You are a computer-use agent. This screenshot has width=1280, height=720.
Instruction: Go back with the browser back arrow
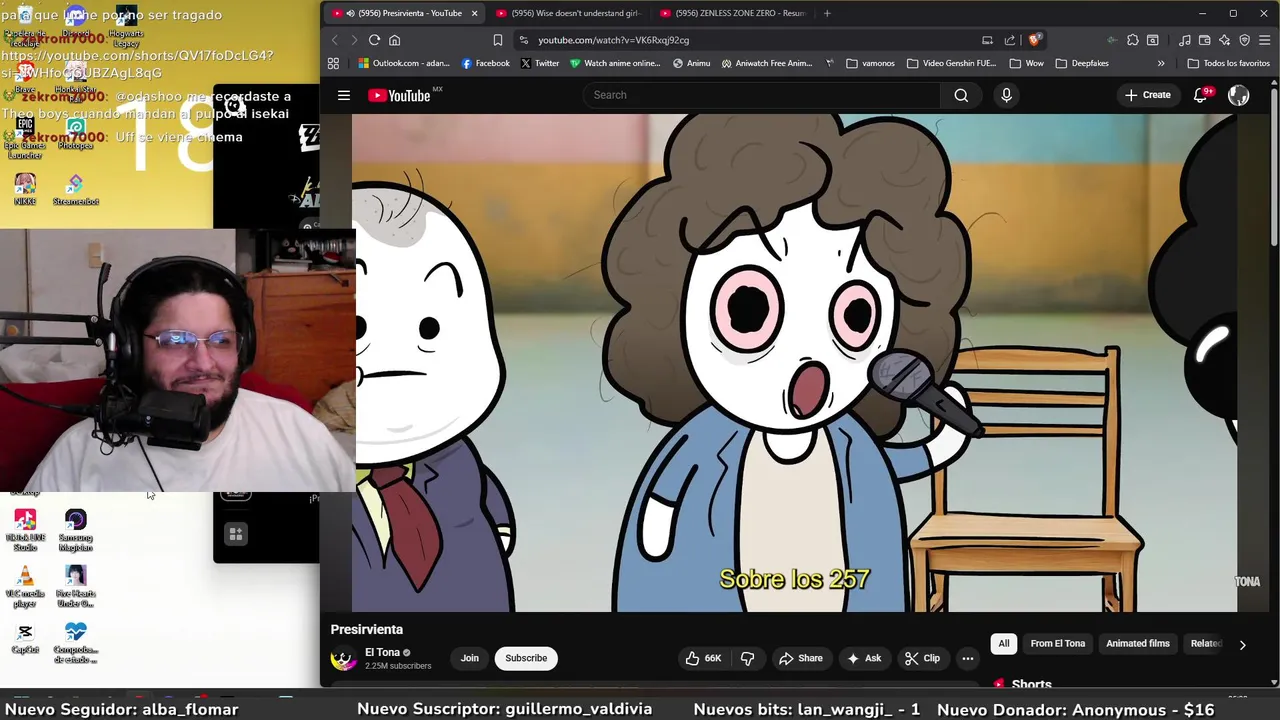pos(335,40)
